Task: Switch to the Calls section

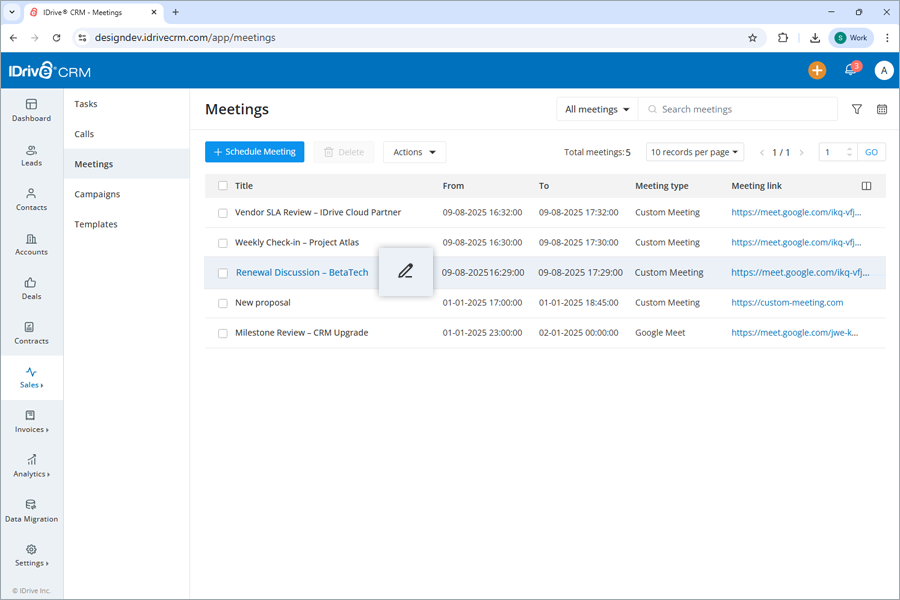Action: [x=85, y=133]
